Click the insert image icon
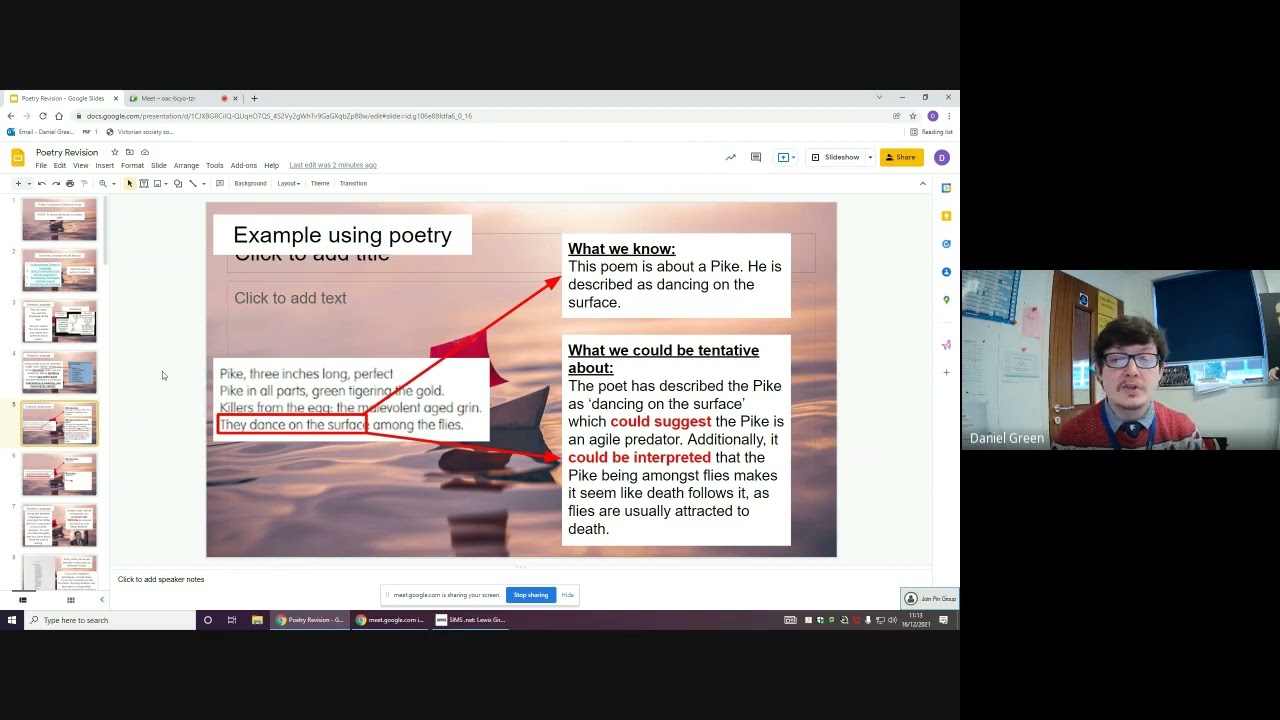Viewport: 1280px width, 720px height. (157, 183)
